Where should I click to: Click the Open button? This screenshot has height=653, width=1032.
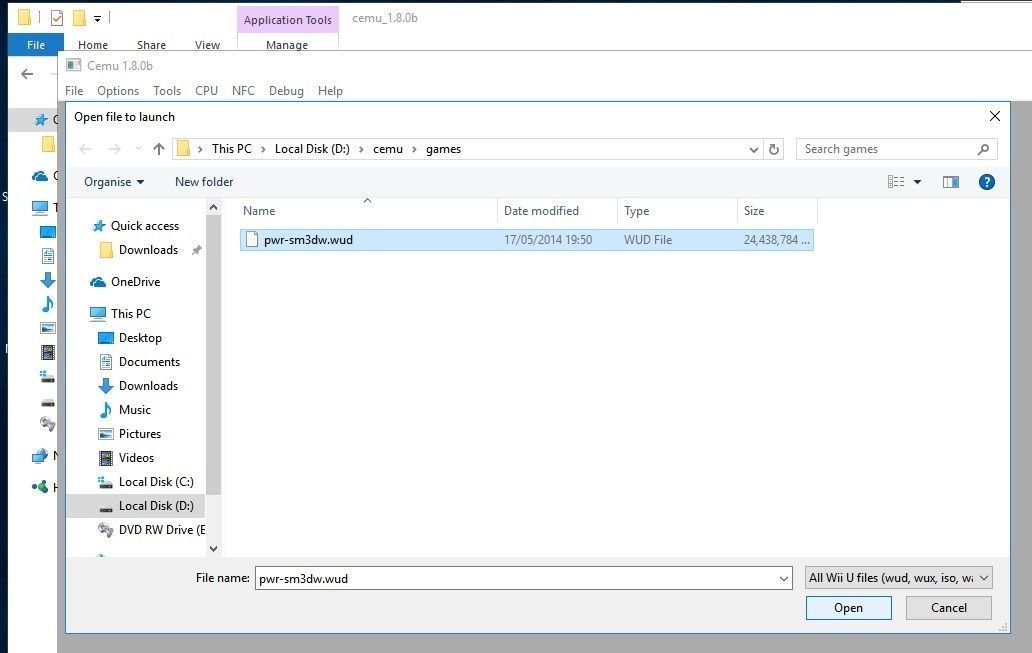[848, 608]
